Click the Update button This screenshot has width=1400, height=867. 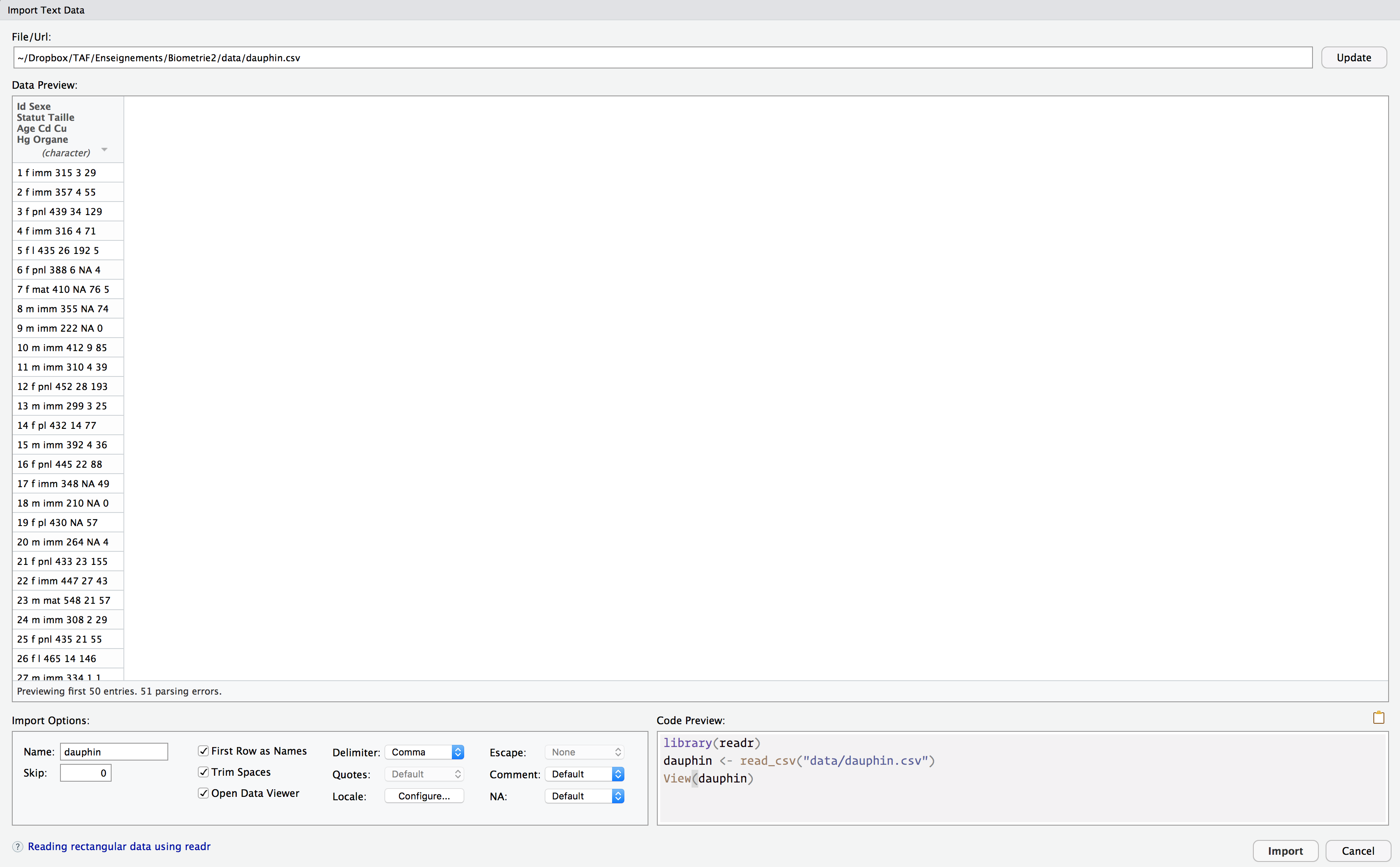pyautogui.click(x=1354, y=57)
